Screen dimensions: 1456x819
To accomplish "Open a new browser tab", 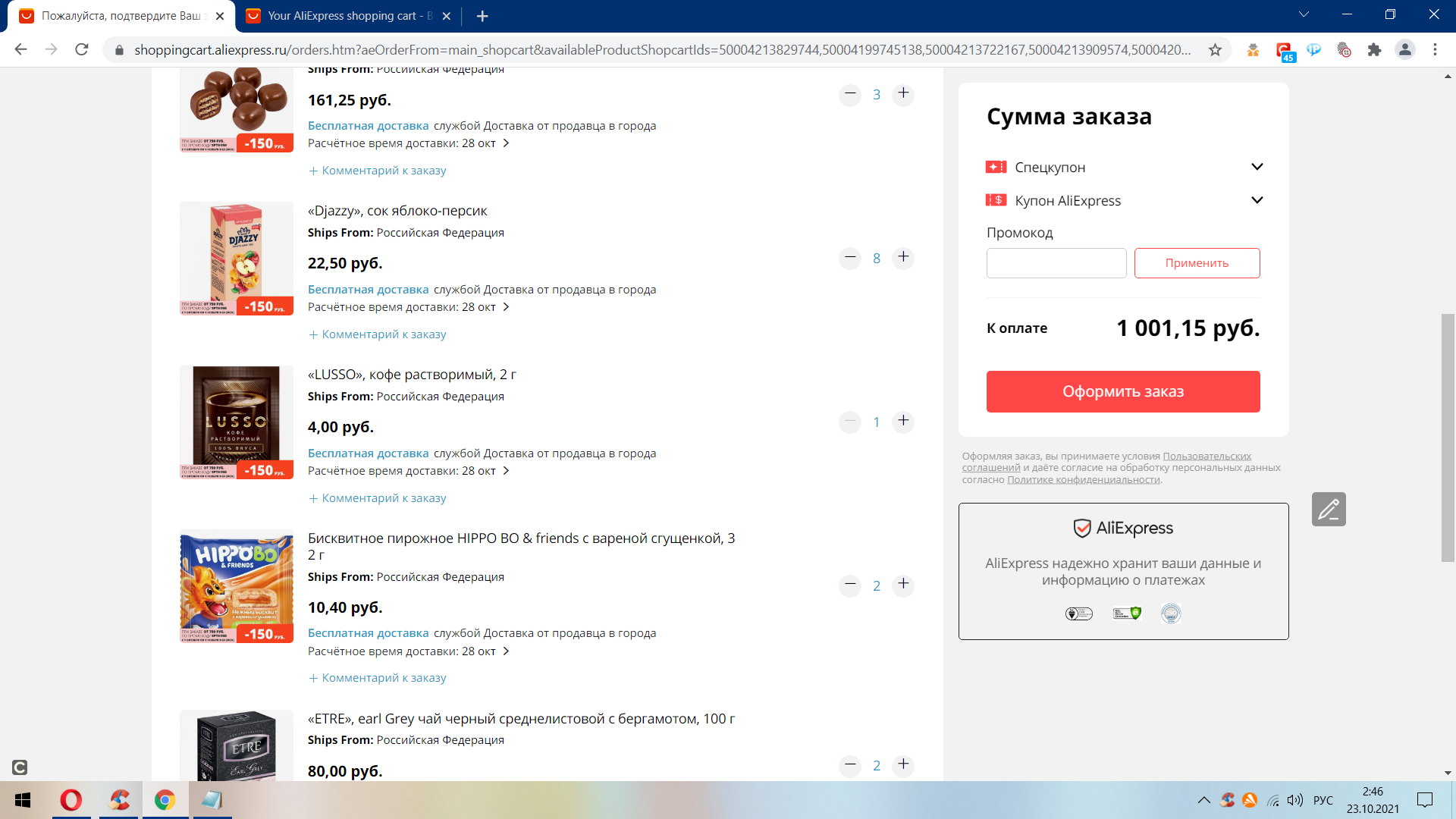I will (x=482, y=16).
